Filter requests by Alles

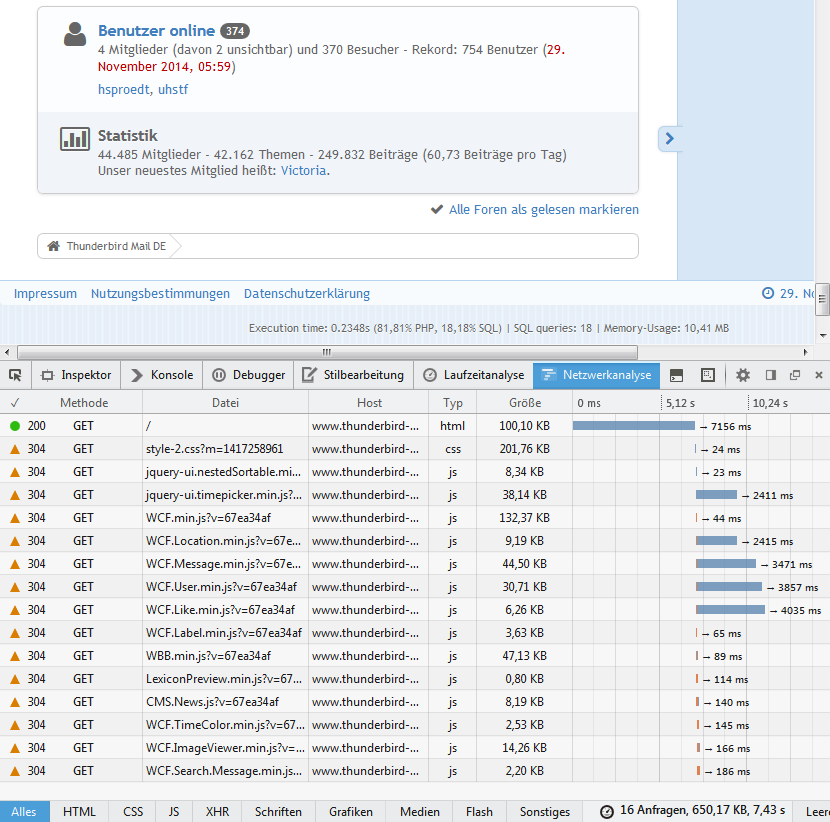pos(24,811)
